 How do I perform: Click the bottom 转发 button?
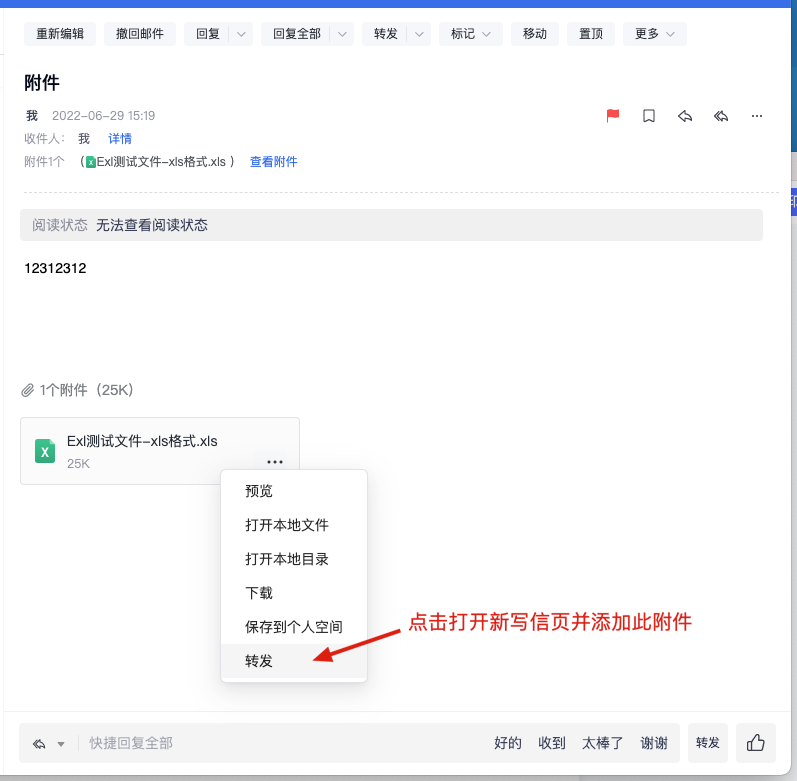708,743
